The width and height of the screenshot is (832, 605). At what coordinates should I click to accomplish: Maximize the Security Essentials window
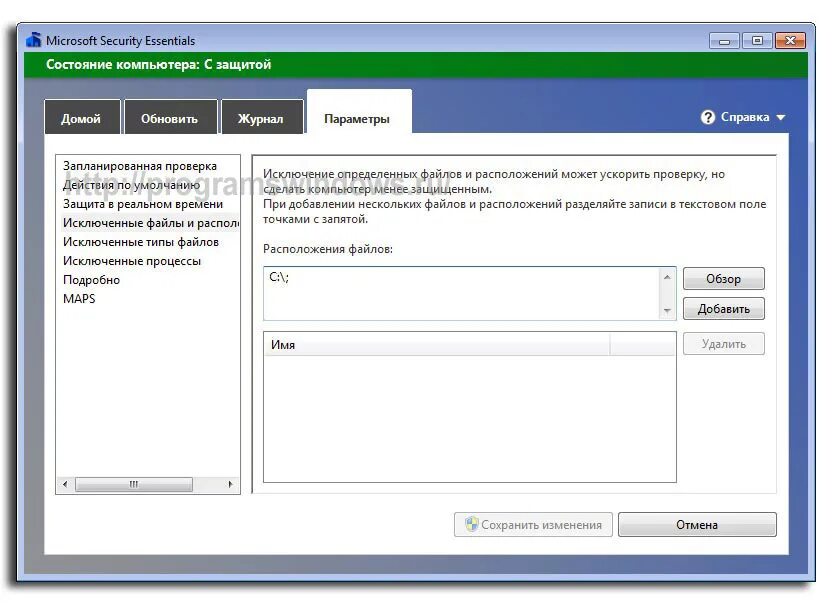tap(757, 41)
